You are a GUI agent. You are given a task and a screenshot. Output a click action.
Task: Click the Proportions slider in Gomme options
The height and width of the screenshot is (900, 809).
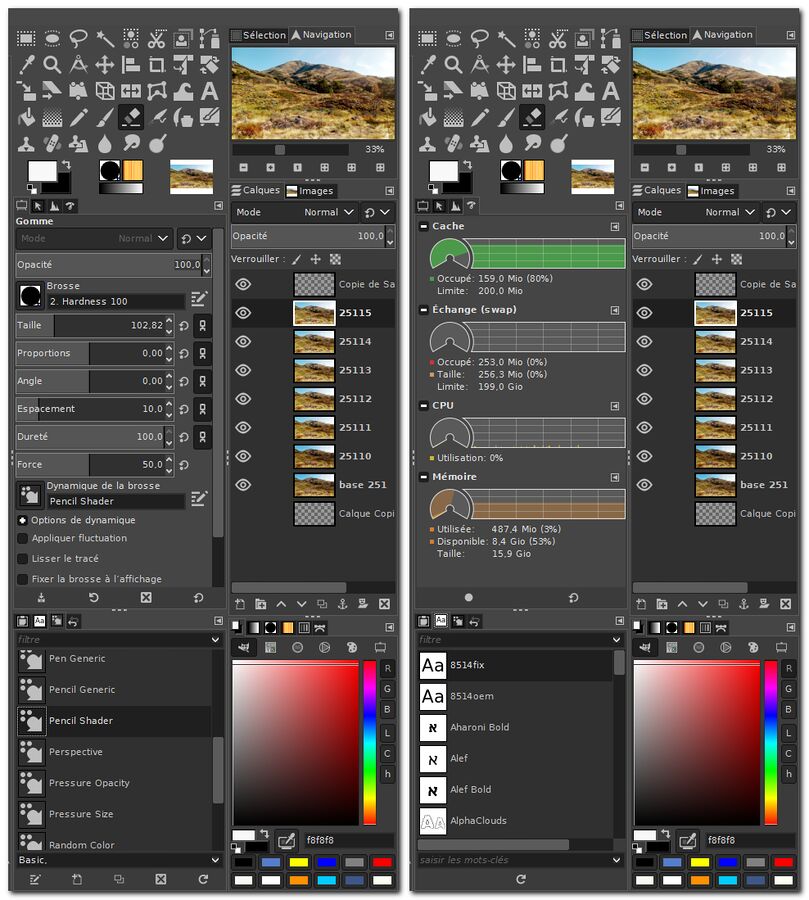(90, 353)
